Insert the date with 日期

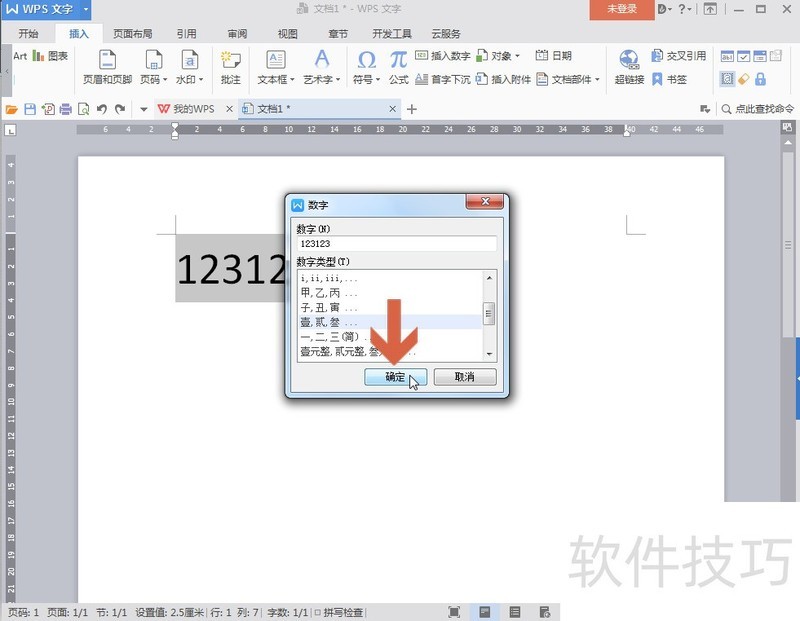tap(554, 56)
